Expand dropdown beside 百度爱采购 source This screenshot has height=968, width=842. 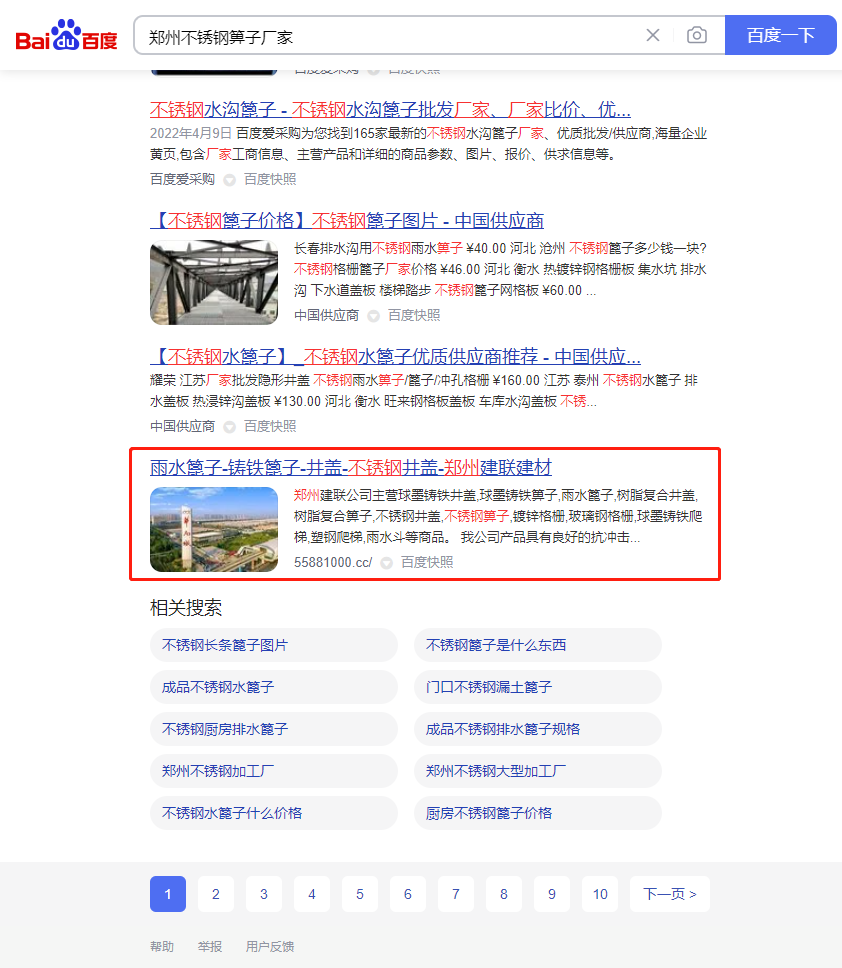click(229, 180)
